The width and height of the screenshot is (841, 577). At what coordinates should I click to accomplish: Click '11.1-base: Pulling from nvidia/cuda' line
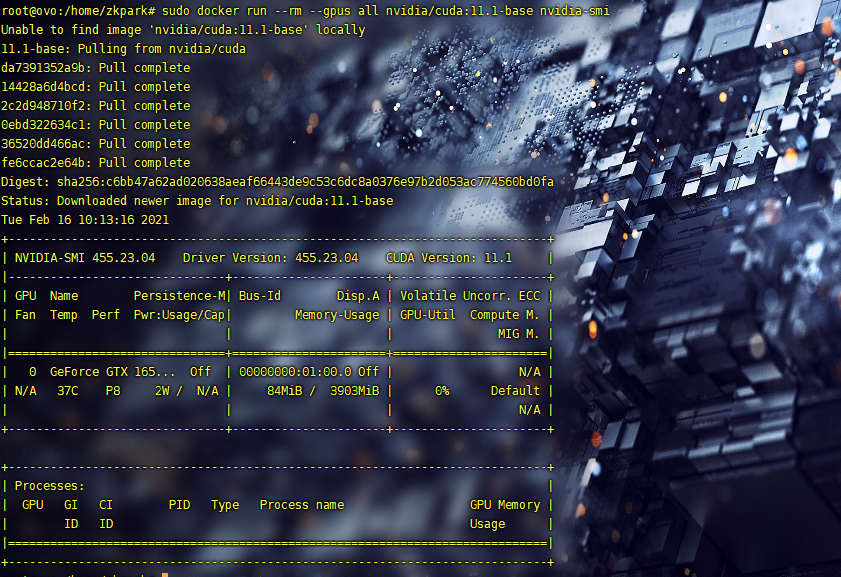123,49
